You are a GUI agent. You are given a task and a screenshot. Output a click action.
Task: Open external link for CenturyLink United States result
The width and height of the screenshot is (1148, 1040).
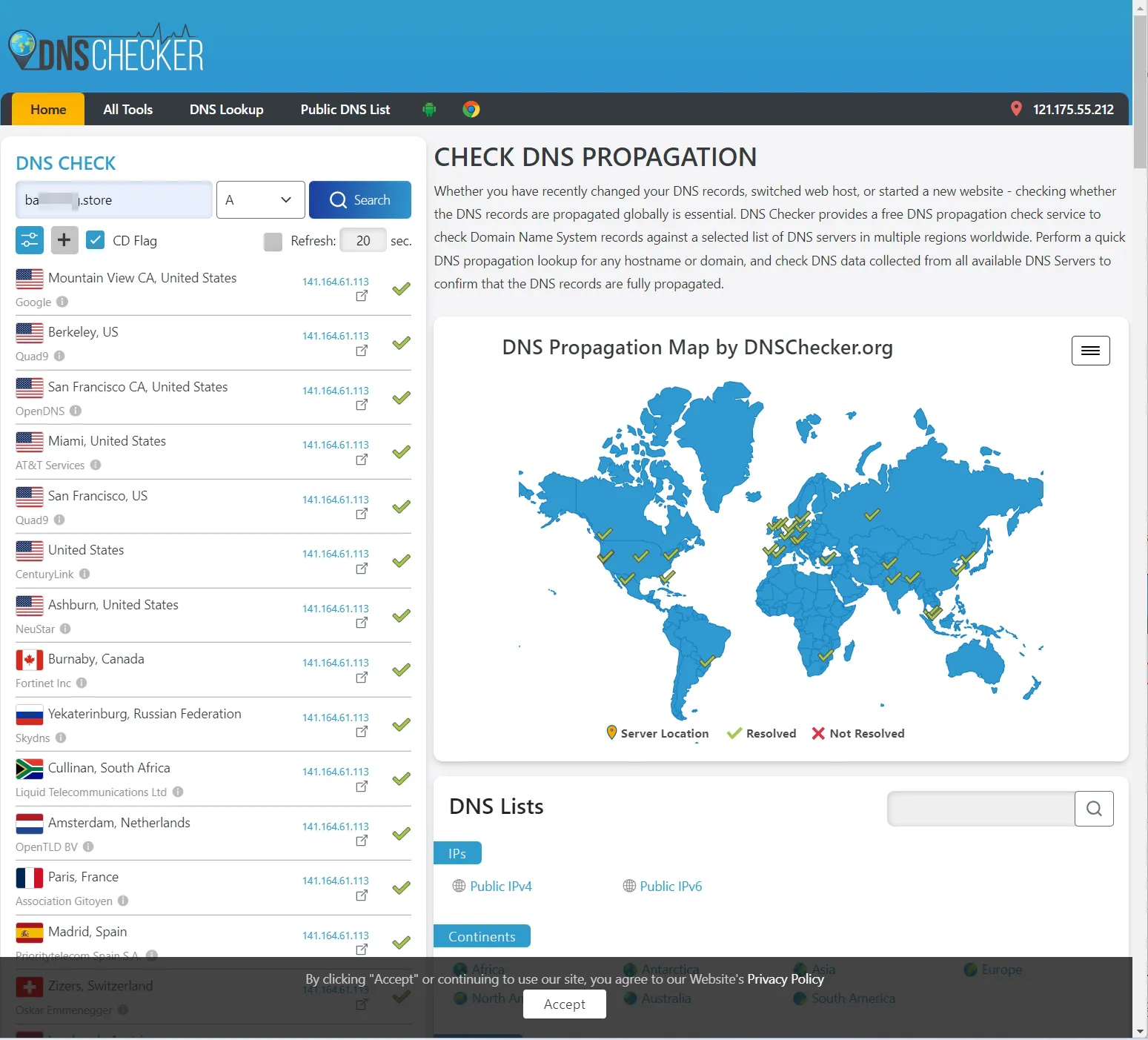[x=362, y=569]
